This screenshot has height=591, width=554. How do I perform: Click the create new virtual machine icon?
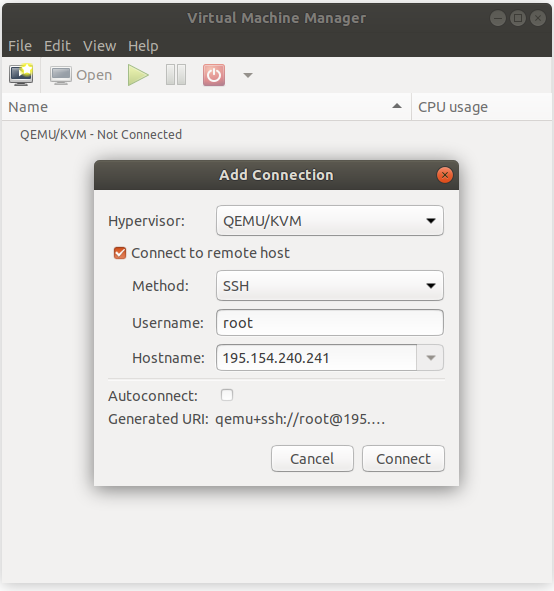(x=21, y=75)
